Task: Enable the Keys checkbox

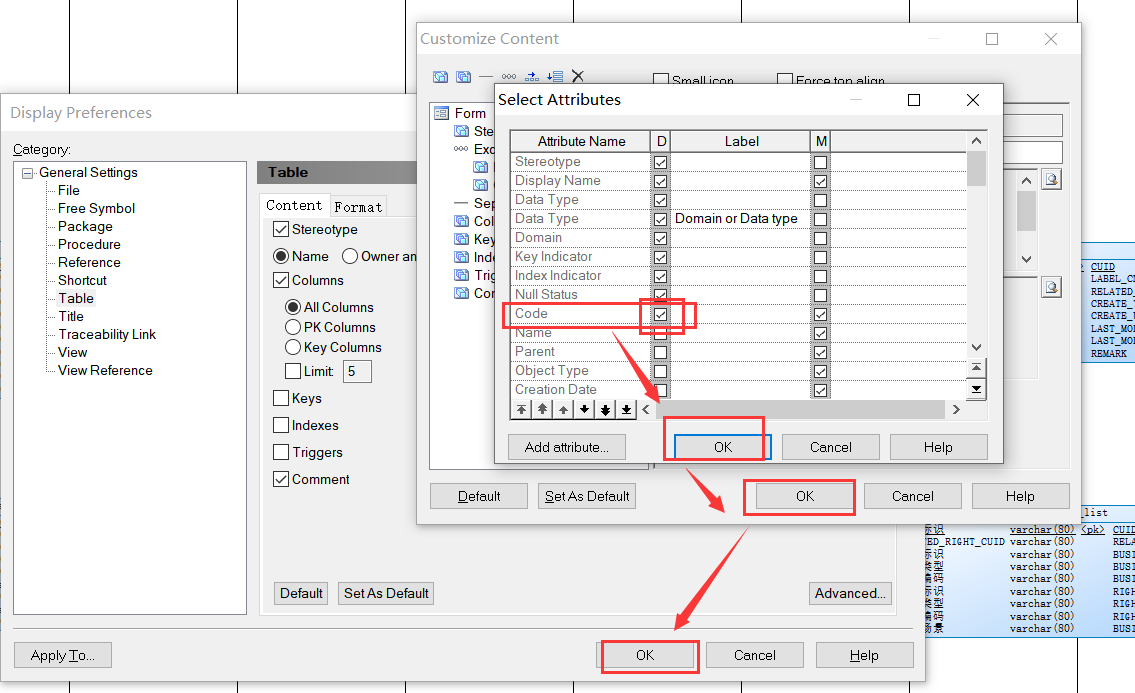Action: click(x=281, y=398)
